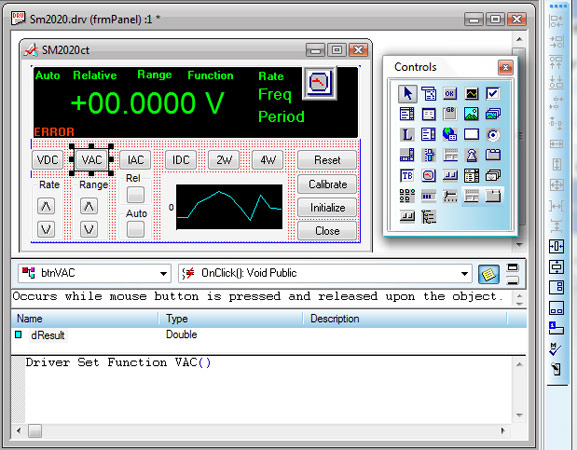
Task: Toggle the Rel button on the panel
Action: pos(135,195)
